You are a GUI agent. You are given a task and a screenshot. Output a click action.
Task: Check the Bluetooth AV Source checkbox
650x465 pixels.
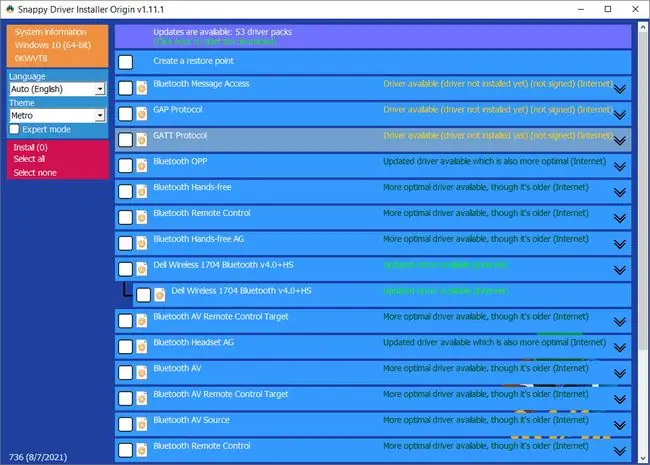point(125,424)
